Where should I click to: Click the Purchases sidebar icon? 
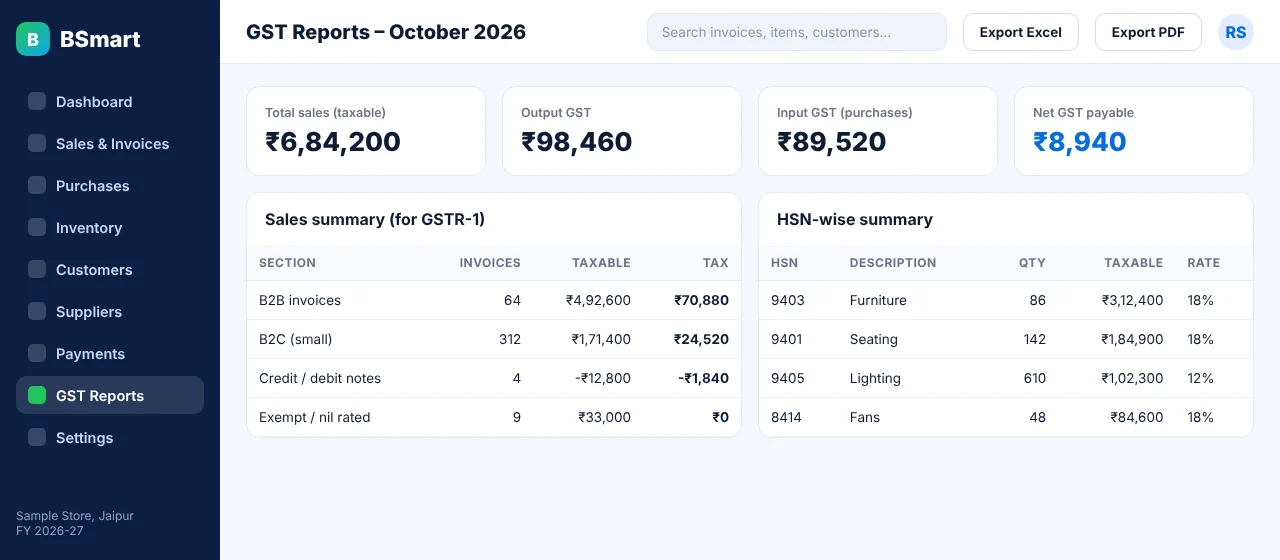coord(37,185)
